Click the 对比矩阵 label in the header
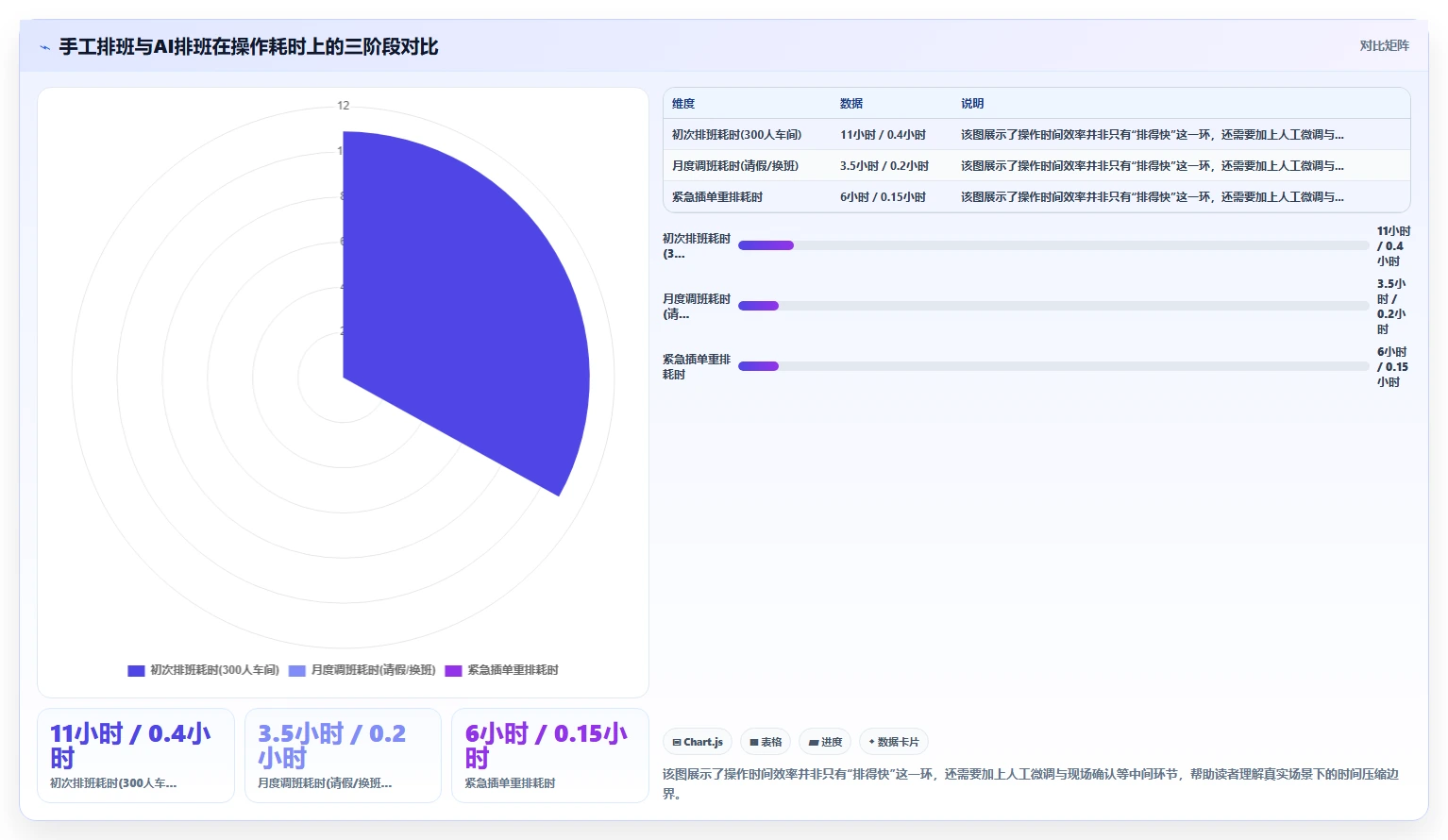The image size is (1448, 840). click(1384, 45)
